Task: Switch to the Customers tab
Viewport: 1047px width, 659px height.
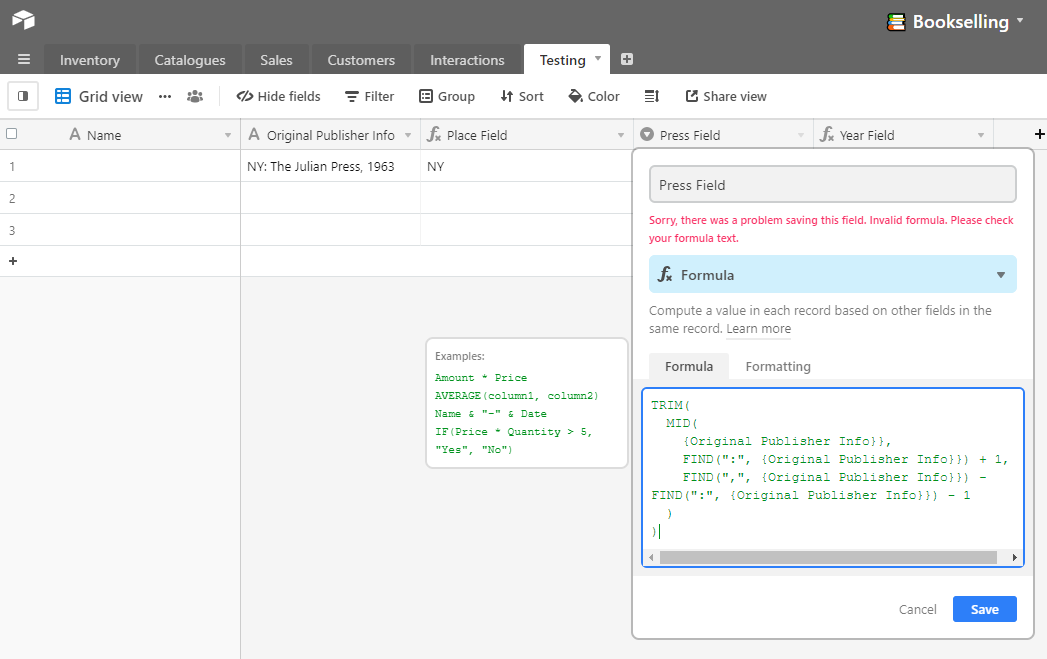Action: pos(361,60)
